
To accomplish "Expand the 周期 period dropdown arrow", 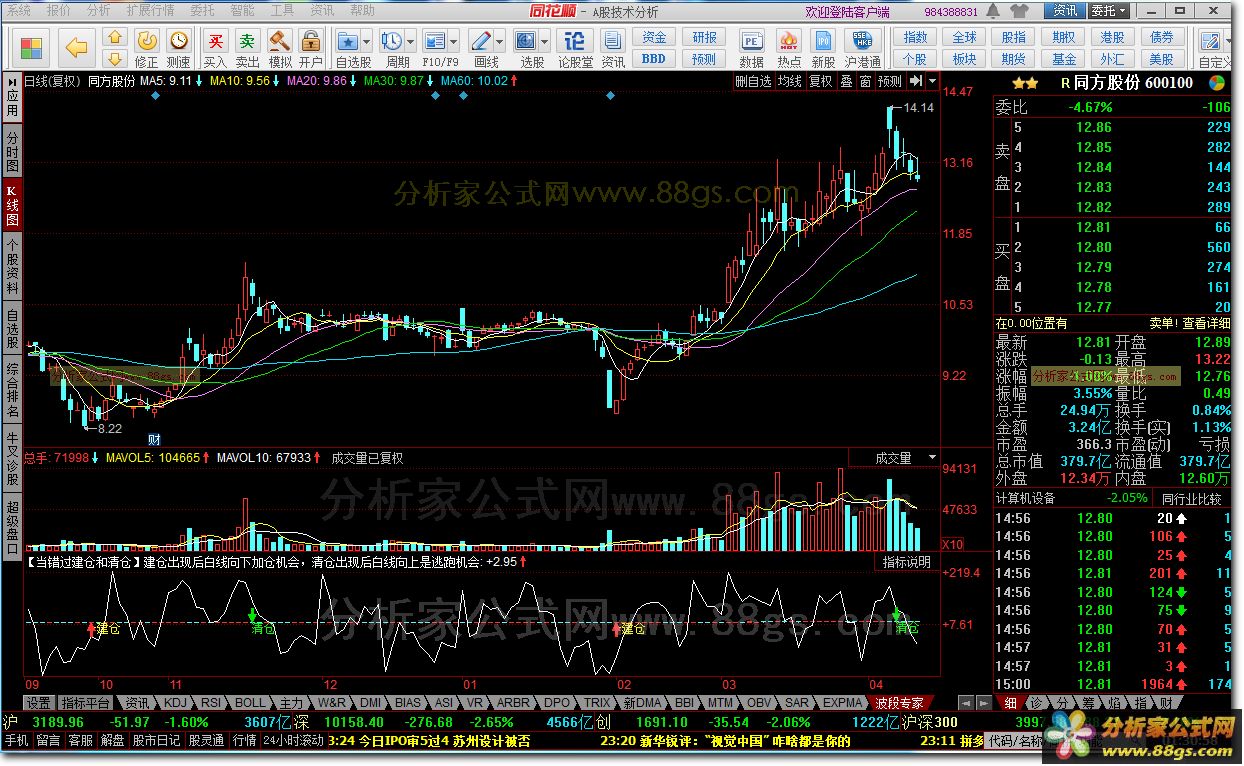I will 410,41.
